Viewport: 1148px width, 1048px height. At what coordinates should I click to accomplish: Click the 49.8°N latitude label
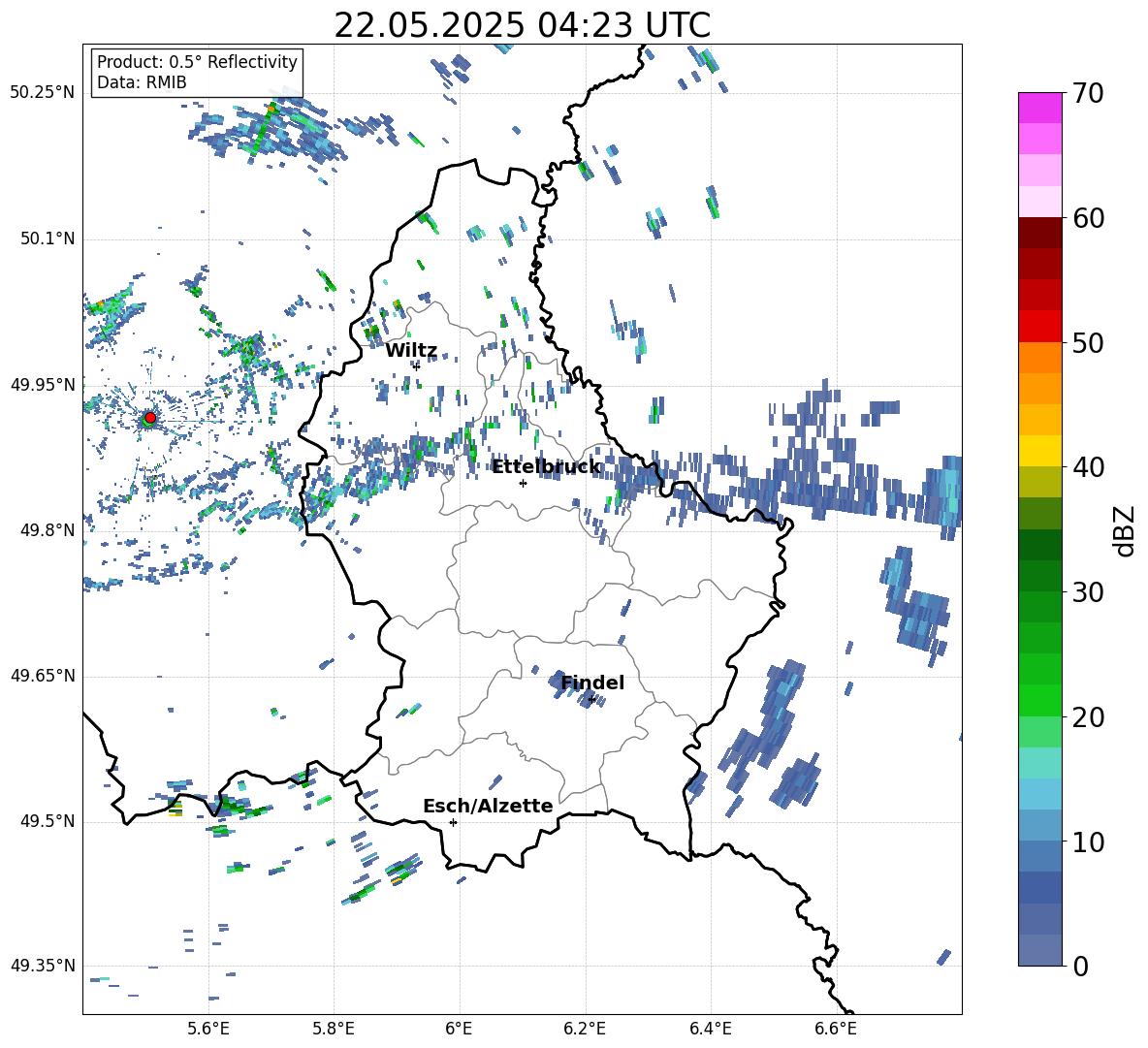tap(48, 530)
